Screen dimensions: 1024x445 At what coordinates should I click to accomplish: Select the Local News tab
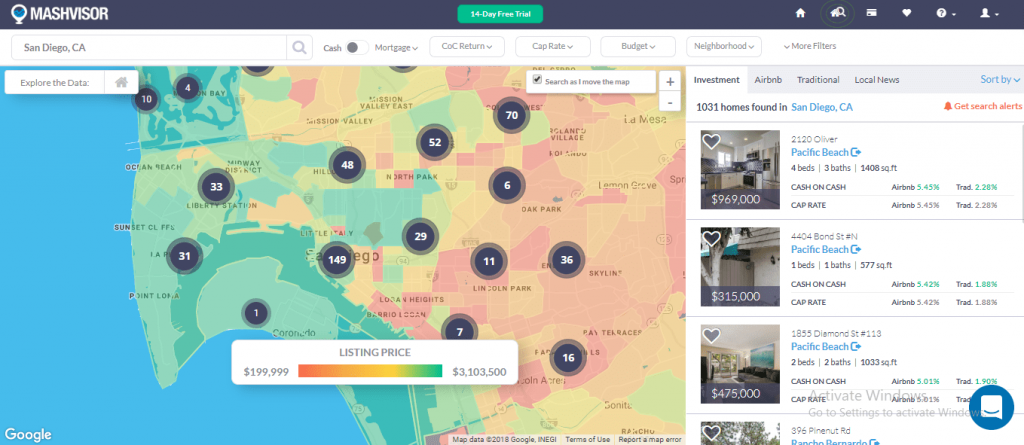coord(876,79)
